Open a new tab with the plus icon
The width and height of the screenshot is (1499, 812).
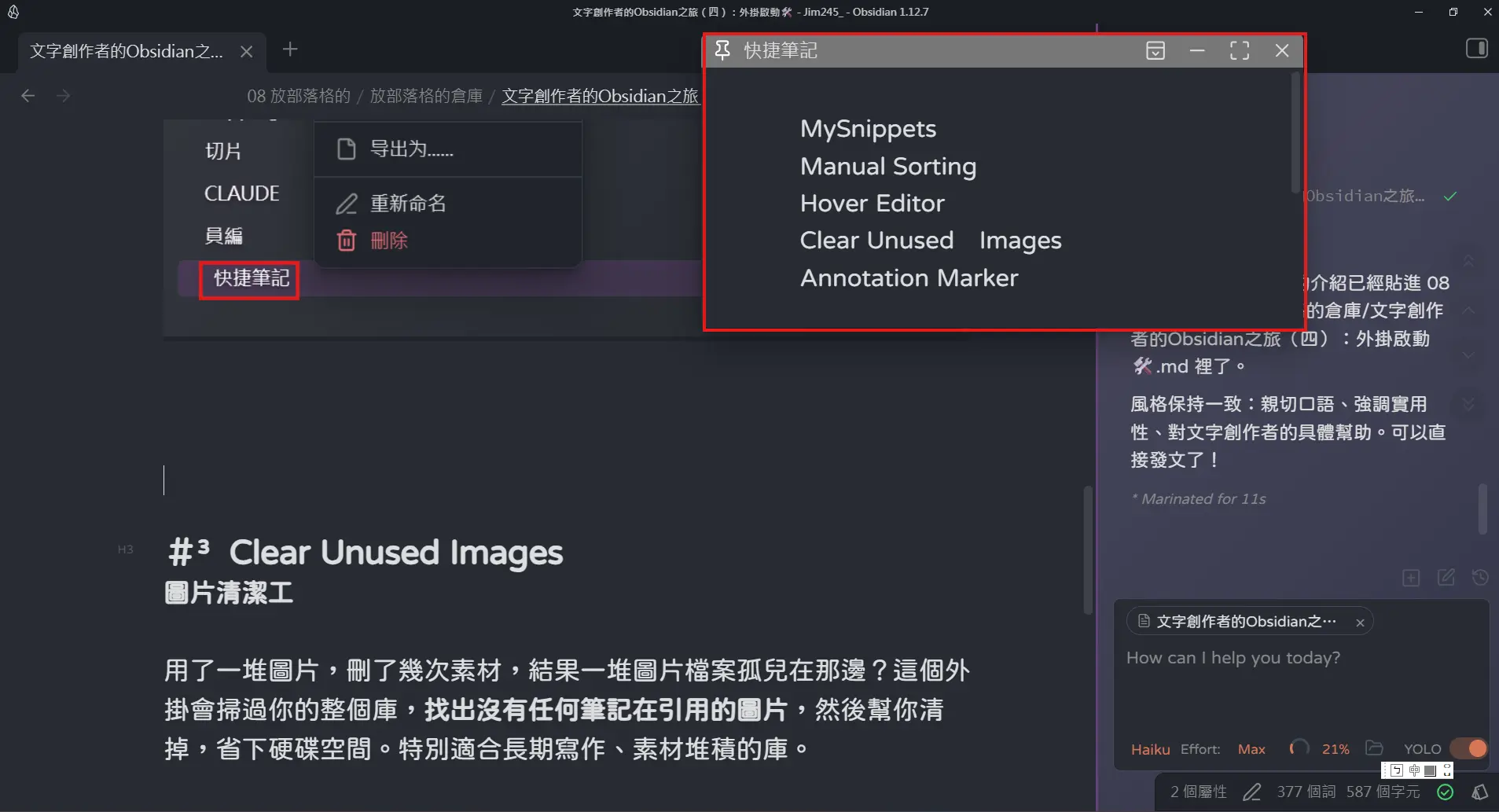tap(290, 50)
